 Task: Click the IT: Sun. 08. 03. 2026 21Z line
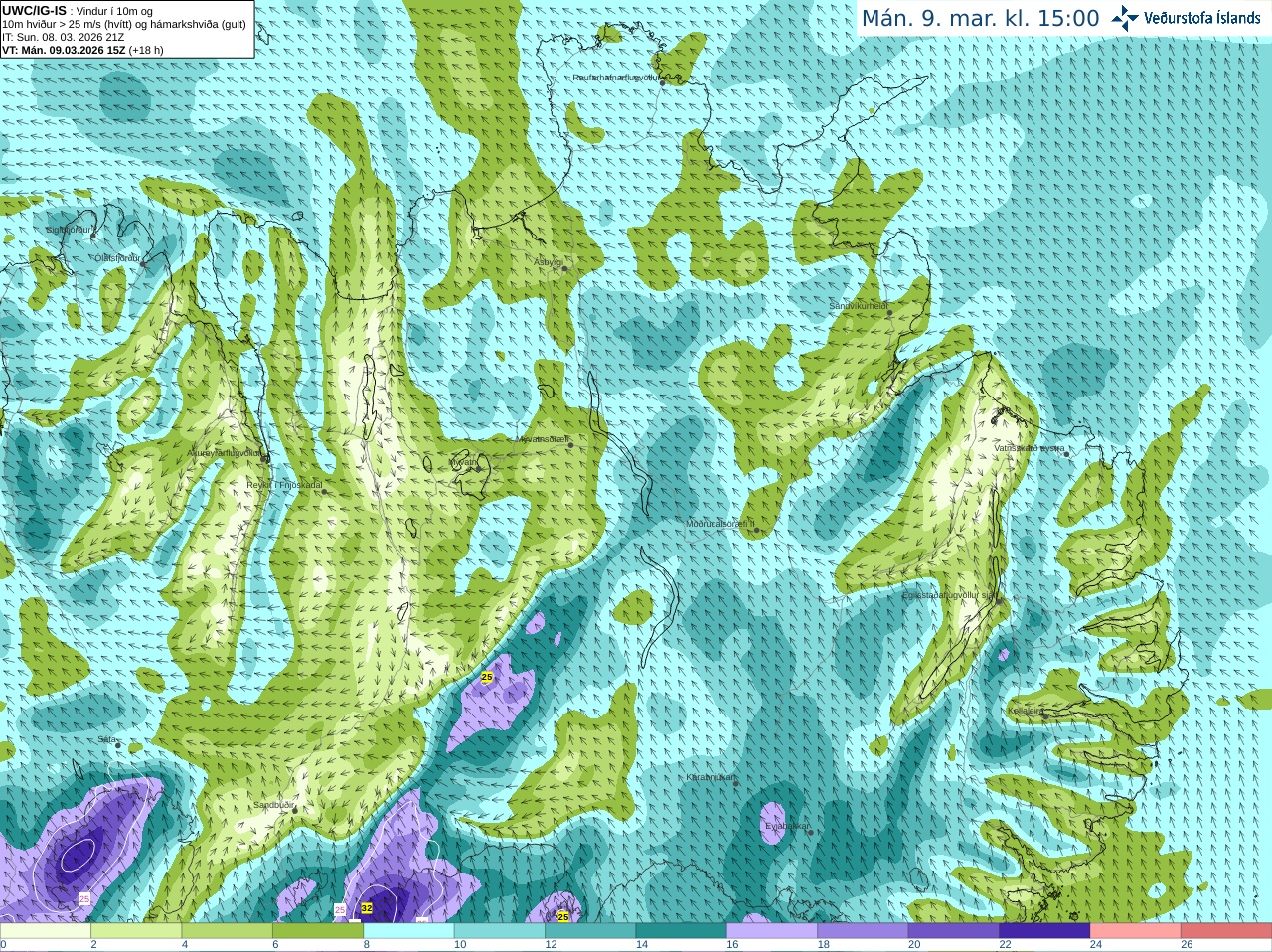pyautogui.click(x=64, y=37)
